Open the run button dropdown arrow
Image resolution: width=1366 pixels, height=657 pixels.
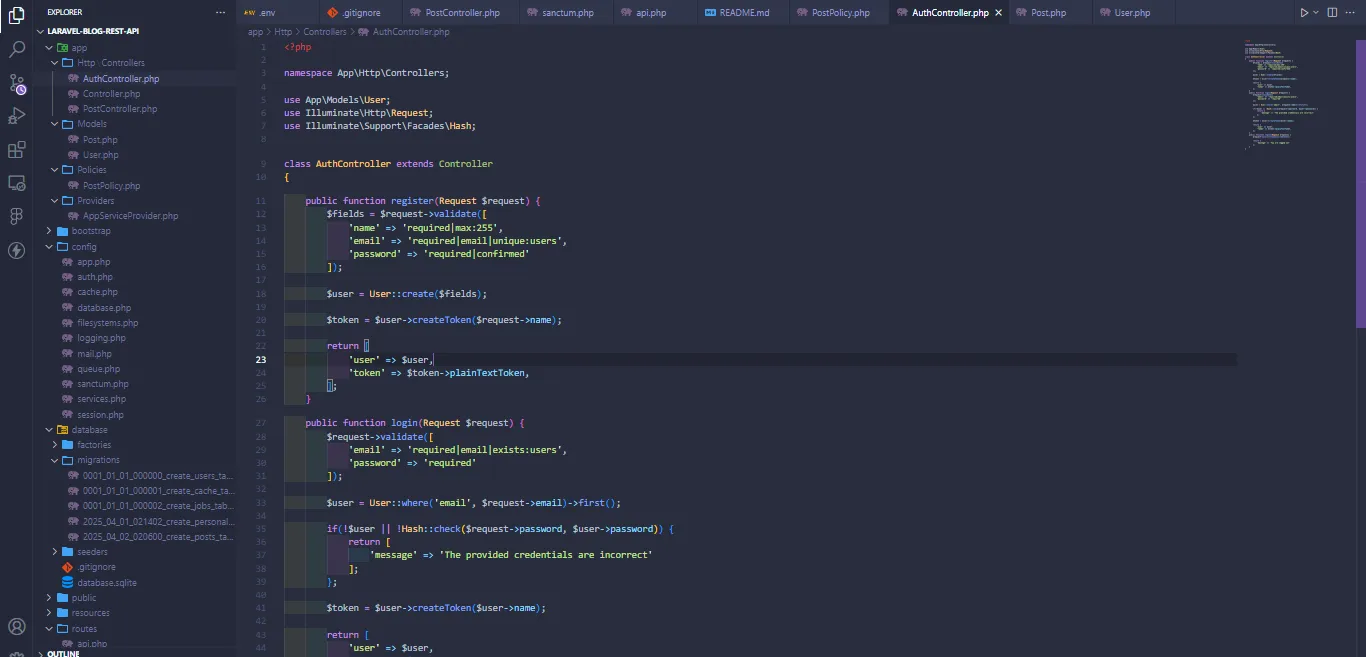[1315, 12]
